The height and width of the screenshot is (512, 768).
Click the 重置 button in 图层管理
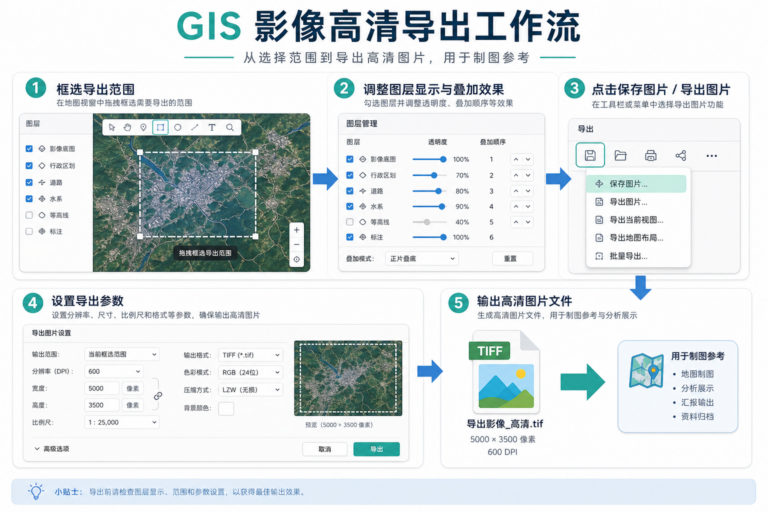tap(510, 259)
